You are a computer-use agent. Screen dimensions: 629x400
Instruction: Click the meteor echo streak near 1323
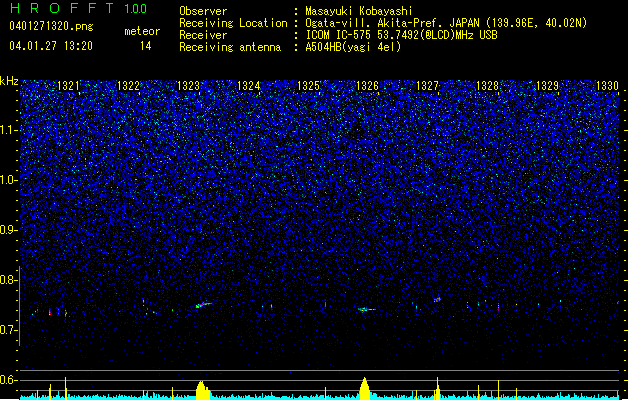click(203, 305)
